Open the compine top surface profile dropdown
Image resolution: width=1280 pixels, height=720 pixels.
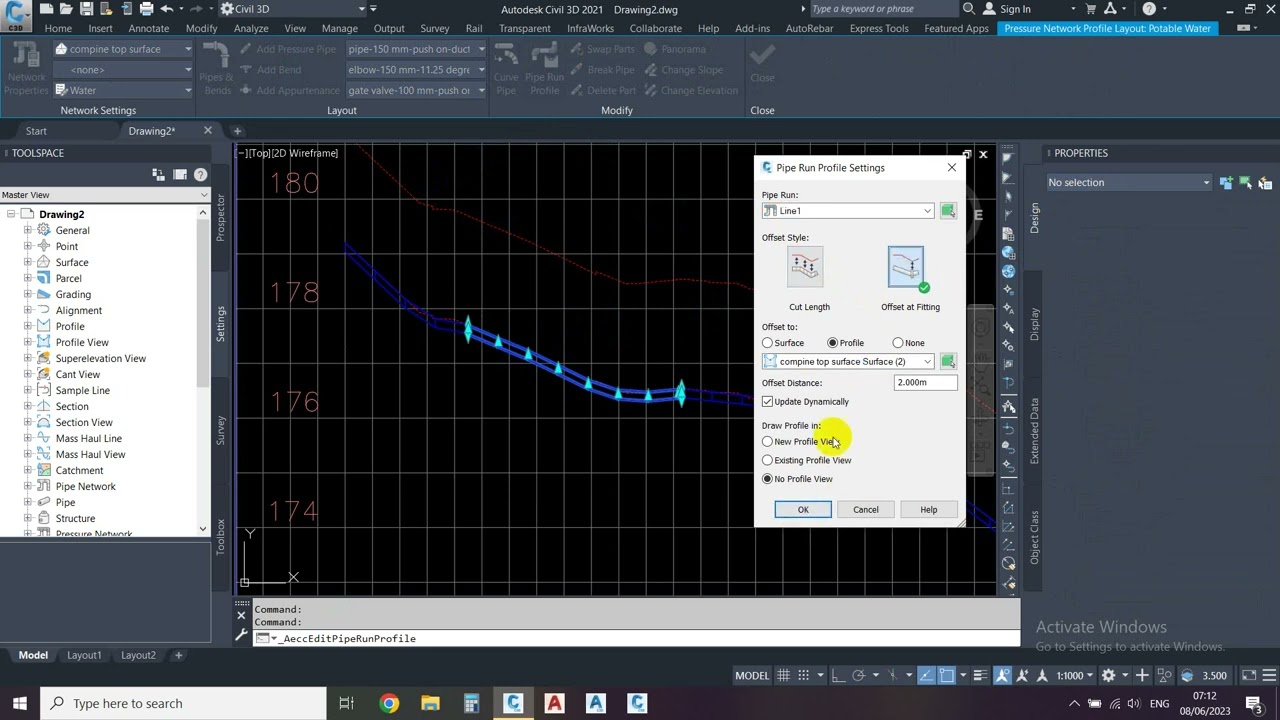848,362
